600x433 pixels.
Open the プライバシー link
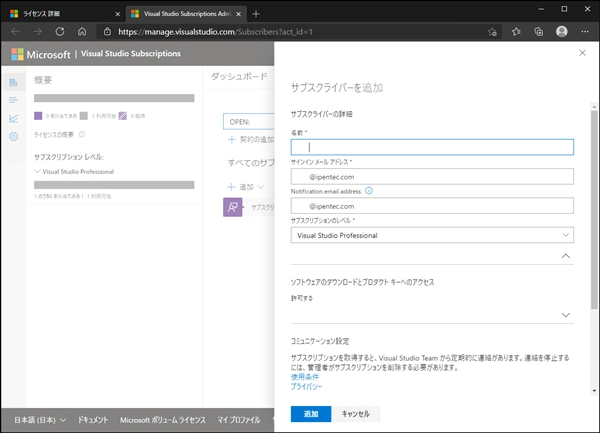tap(307, 386)
